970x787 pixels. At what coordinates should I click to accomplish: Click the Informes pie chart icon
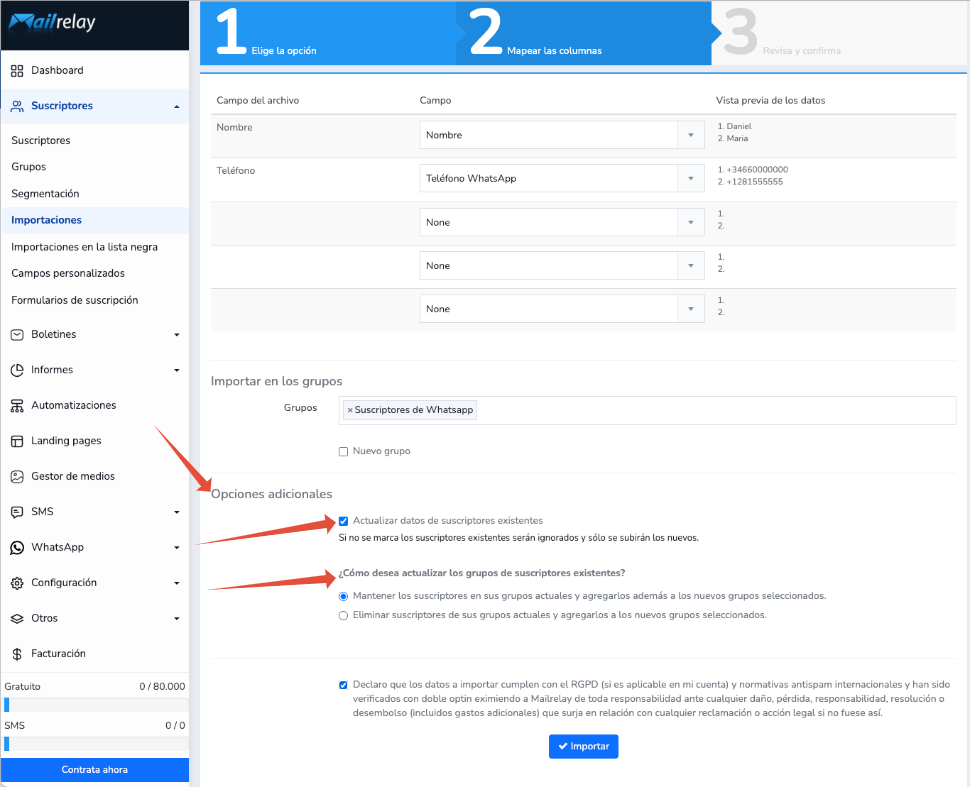17,370
